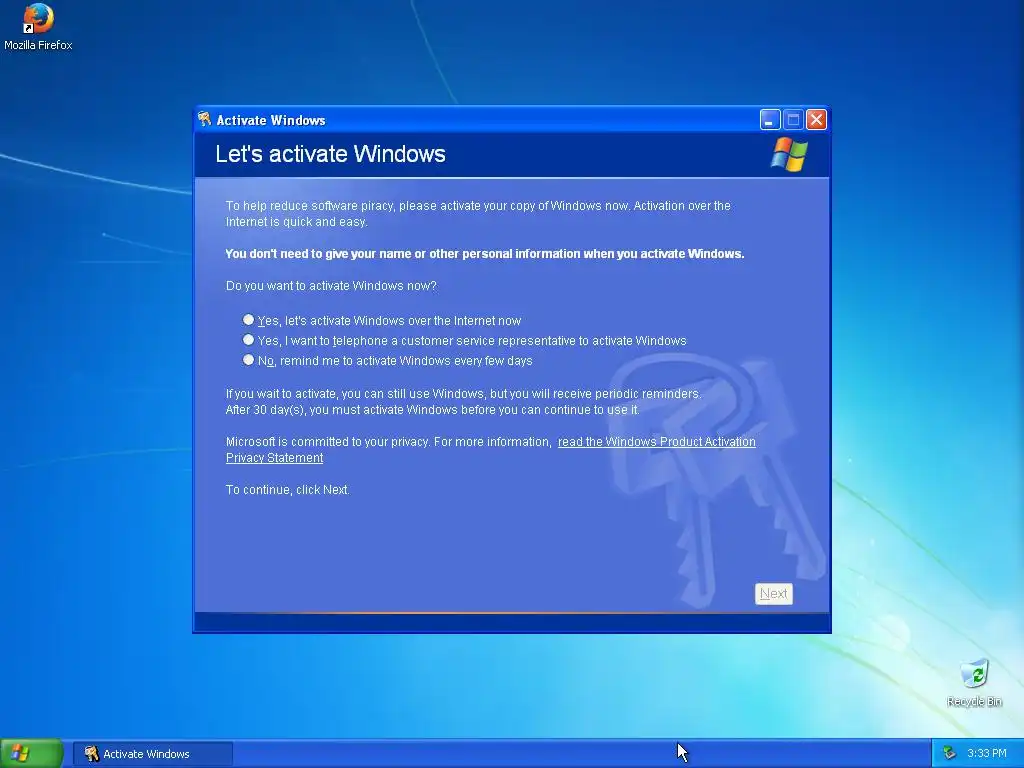Image resolution: width=1024 pixels, height=768 pixels.
Task: Click the Next button
Action: 774,594
